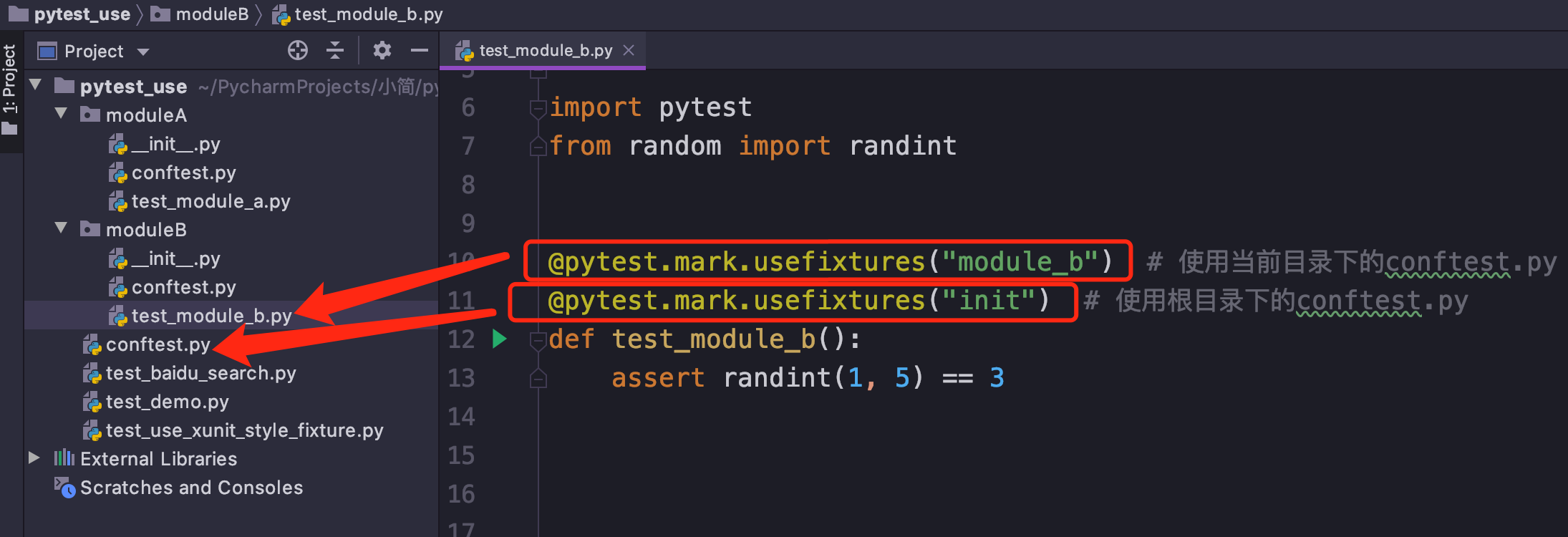
Task: Open test_baidu_search.py file
Action: click(x=200, y=373)
